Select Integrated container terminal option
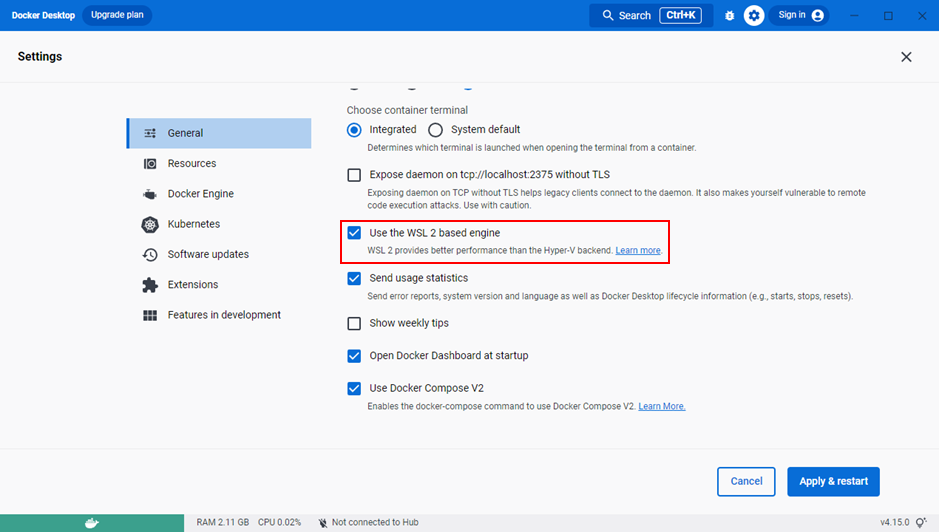 pyautogui.click(x=354, y=130)
